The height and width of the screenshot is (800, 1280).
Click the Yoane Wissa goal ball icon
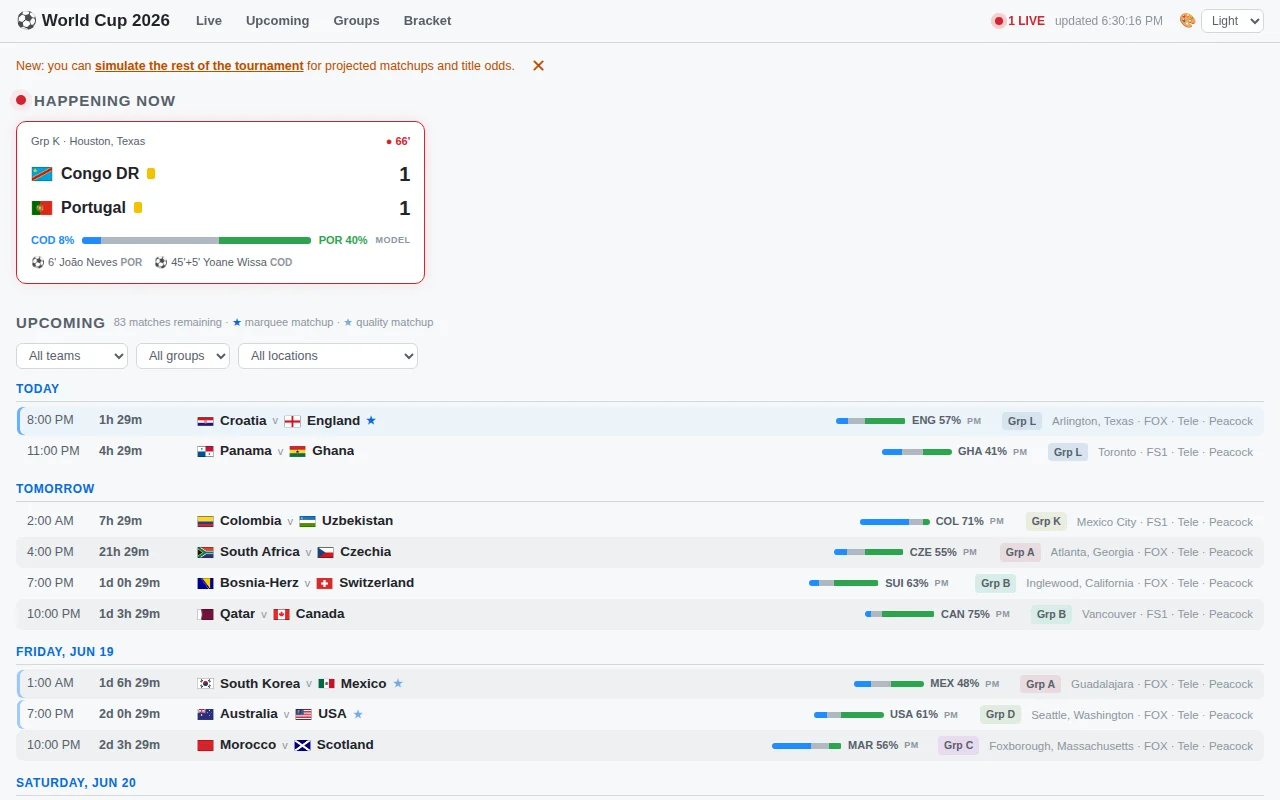(x=161, y=262)
